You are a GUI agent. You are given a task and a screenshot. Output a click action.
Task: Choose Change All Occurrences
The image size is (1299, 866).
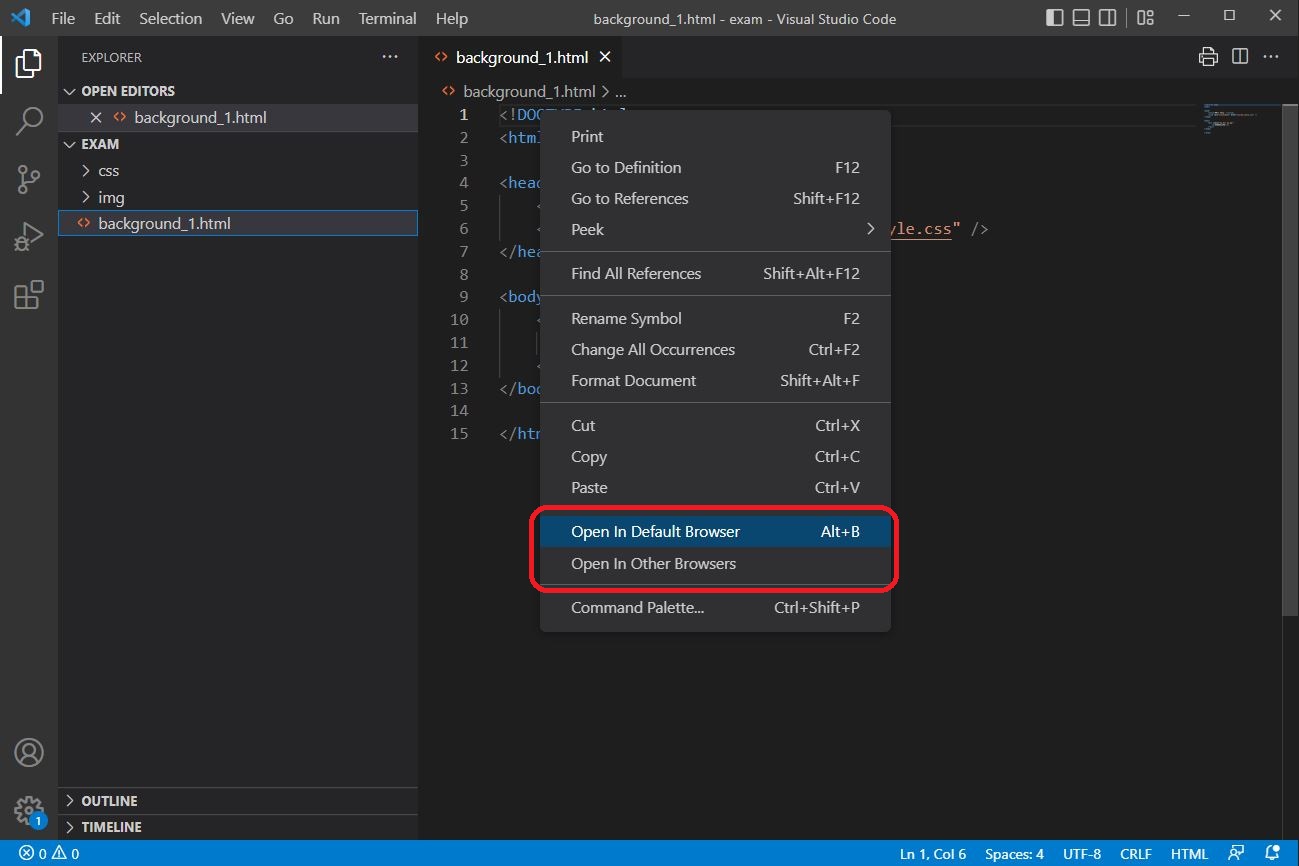[x=715, y=349]
